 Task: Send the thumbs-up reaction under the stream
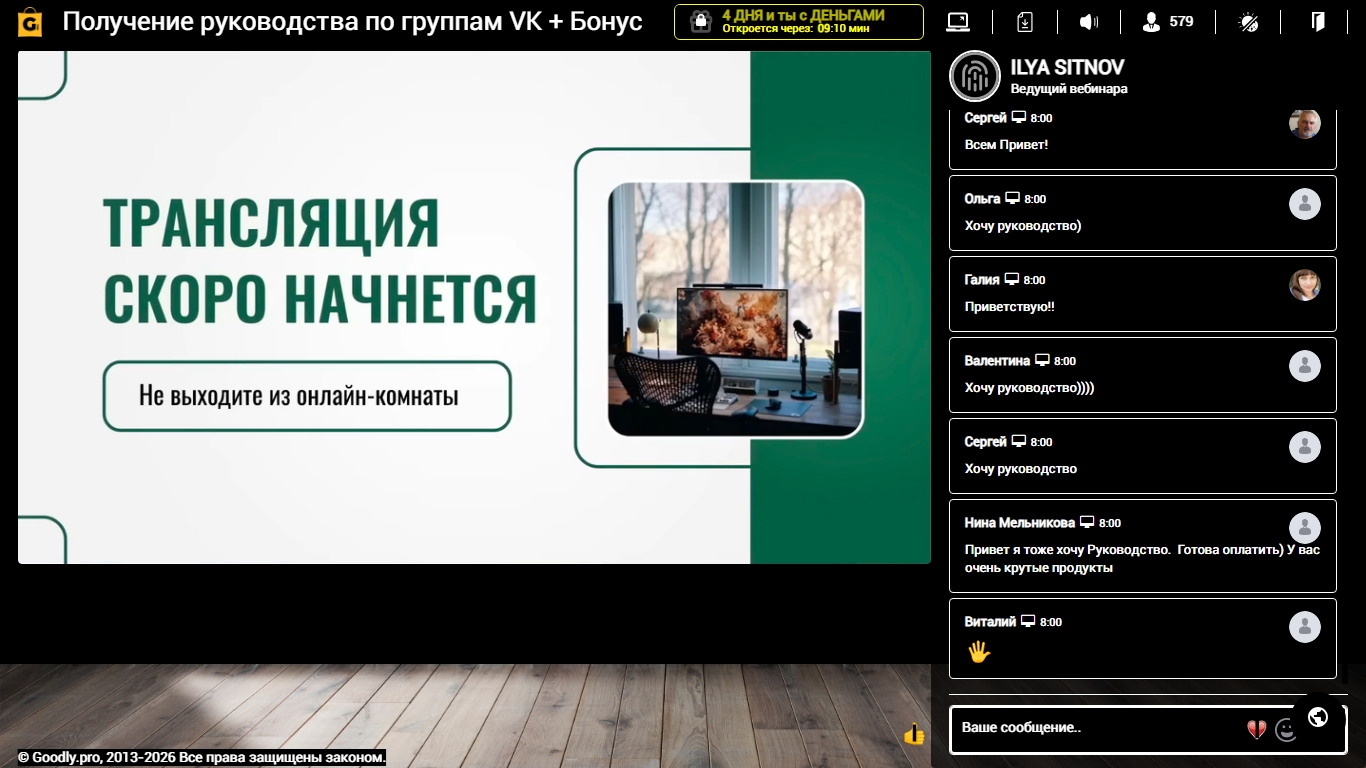tap(913, 735)
